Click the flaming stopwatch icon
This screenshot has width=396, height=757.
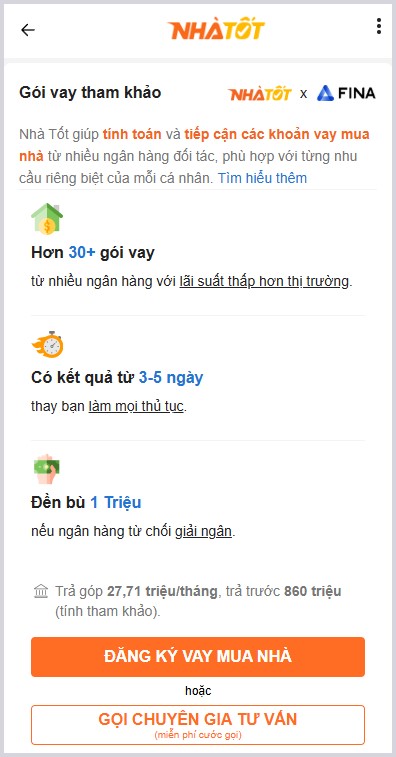point(47,344)
